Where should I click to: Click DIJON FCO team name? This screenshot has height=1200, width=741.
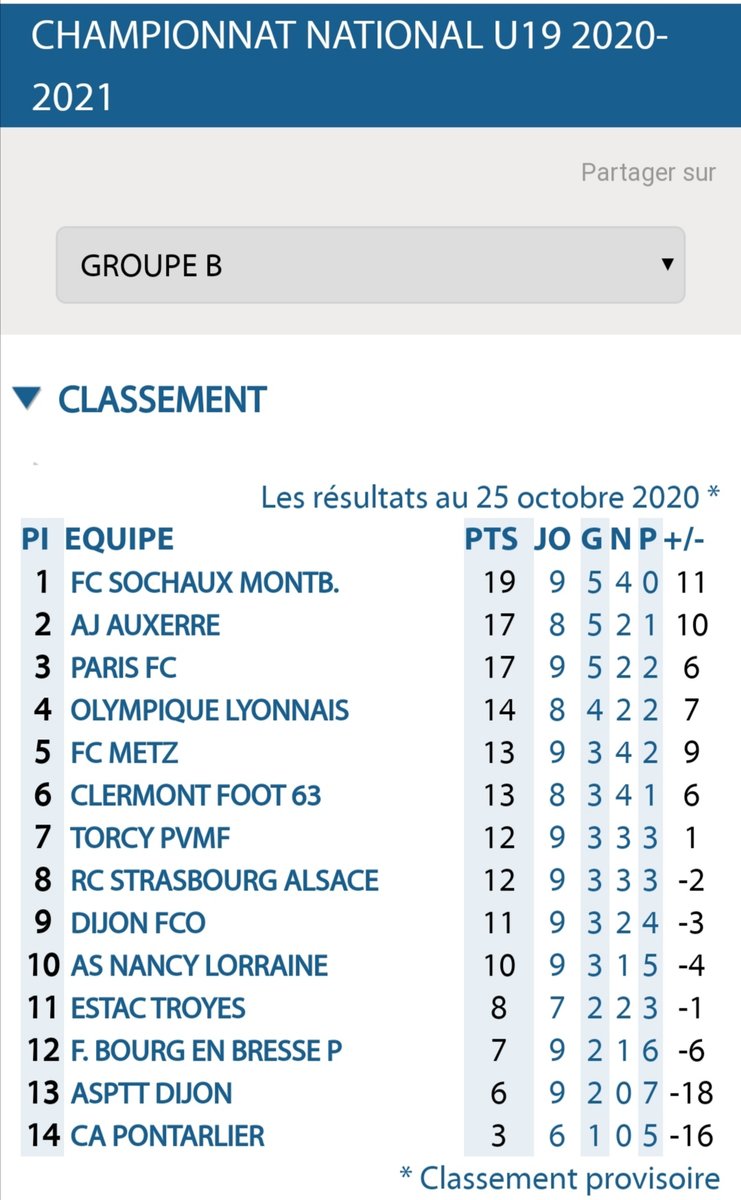[138, 922]
